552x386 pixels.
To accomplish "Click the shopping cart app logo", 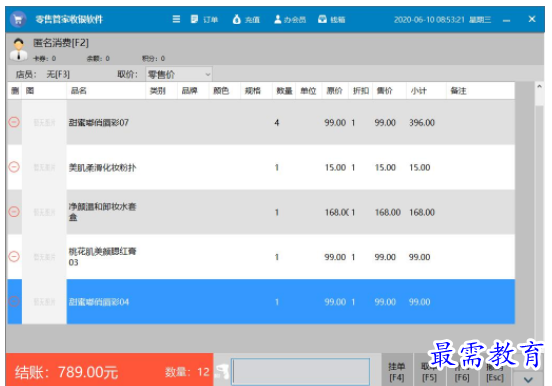I will (x=18, y=19).
